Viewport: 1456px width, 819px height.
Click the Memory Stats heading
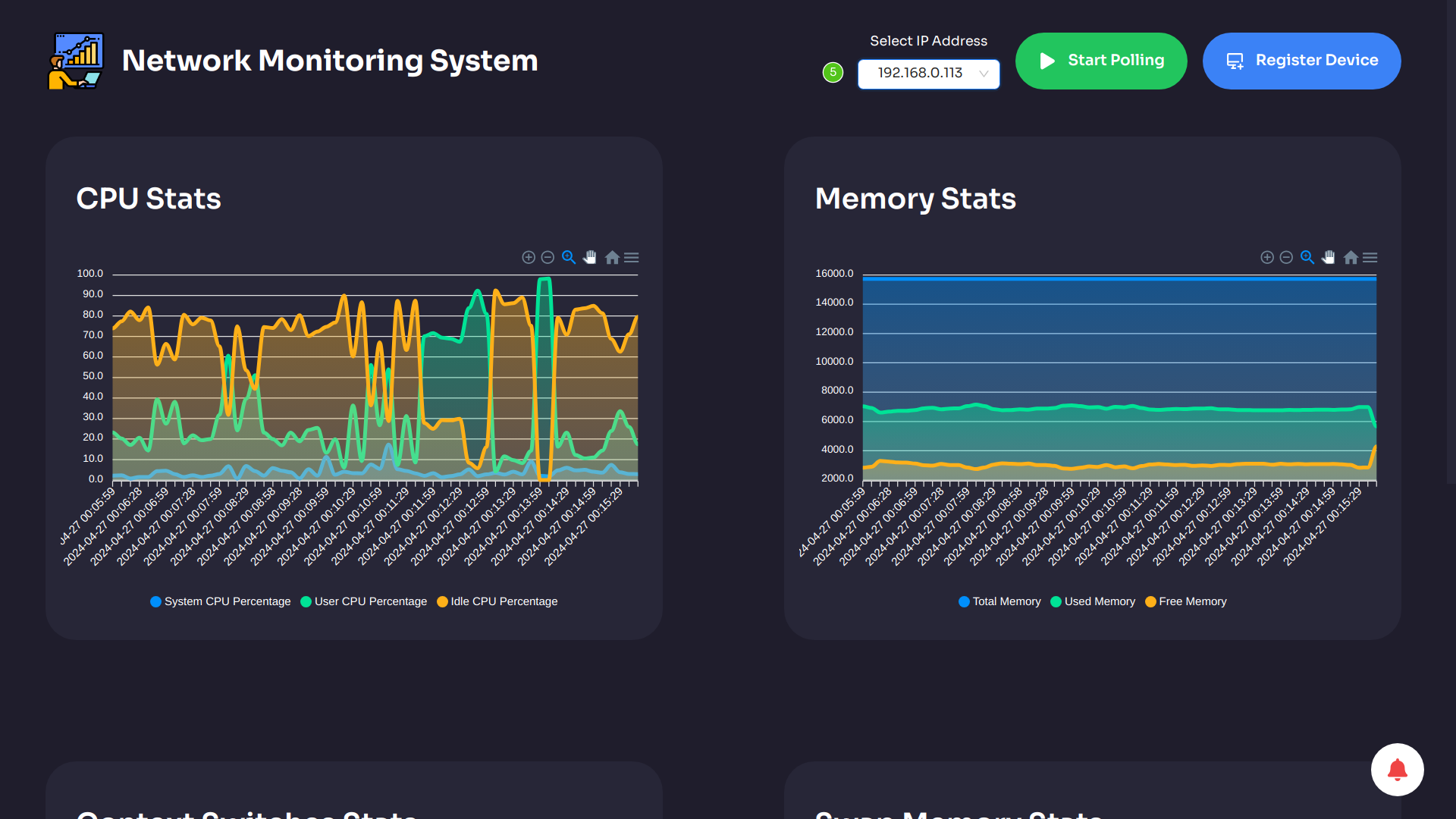point(915,199)
